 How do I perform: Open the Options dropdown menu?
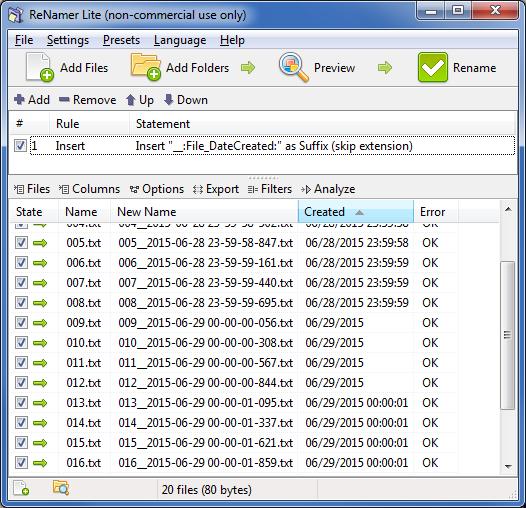coord(157,189)
